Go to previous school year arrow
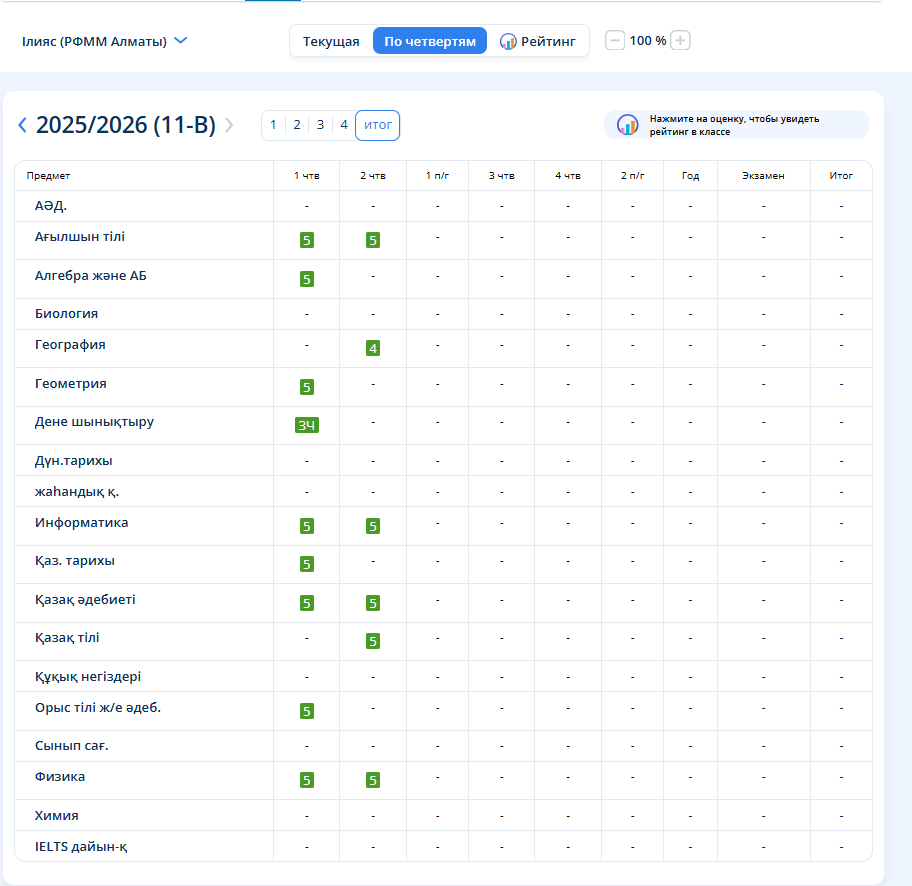Viewport: 912px width, 886px height. 23,125
